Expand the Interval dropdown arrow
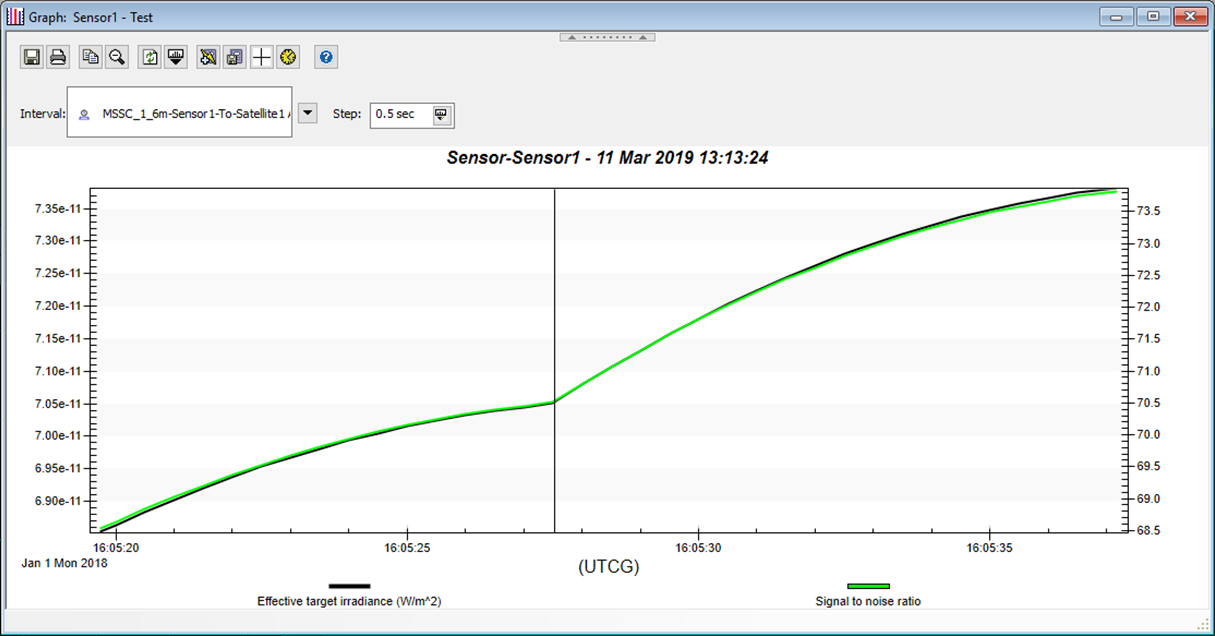The width and height of the screenshot is (1215, 636). point(308,113)
